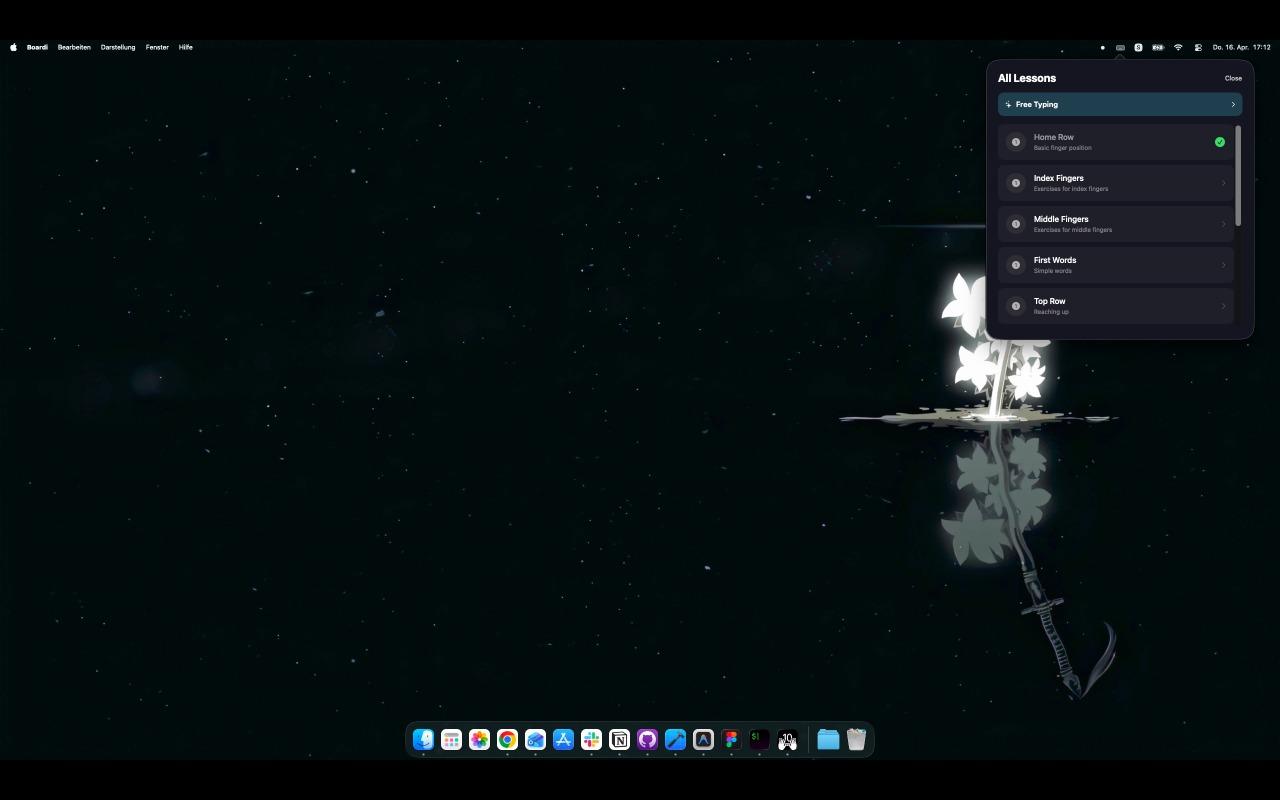
Task: Click the text 'Simple words'
Action: pos(1052,271)
